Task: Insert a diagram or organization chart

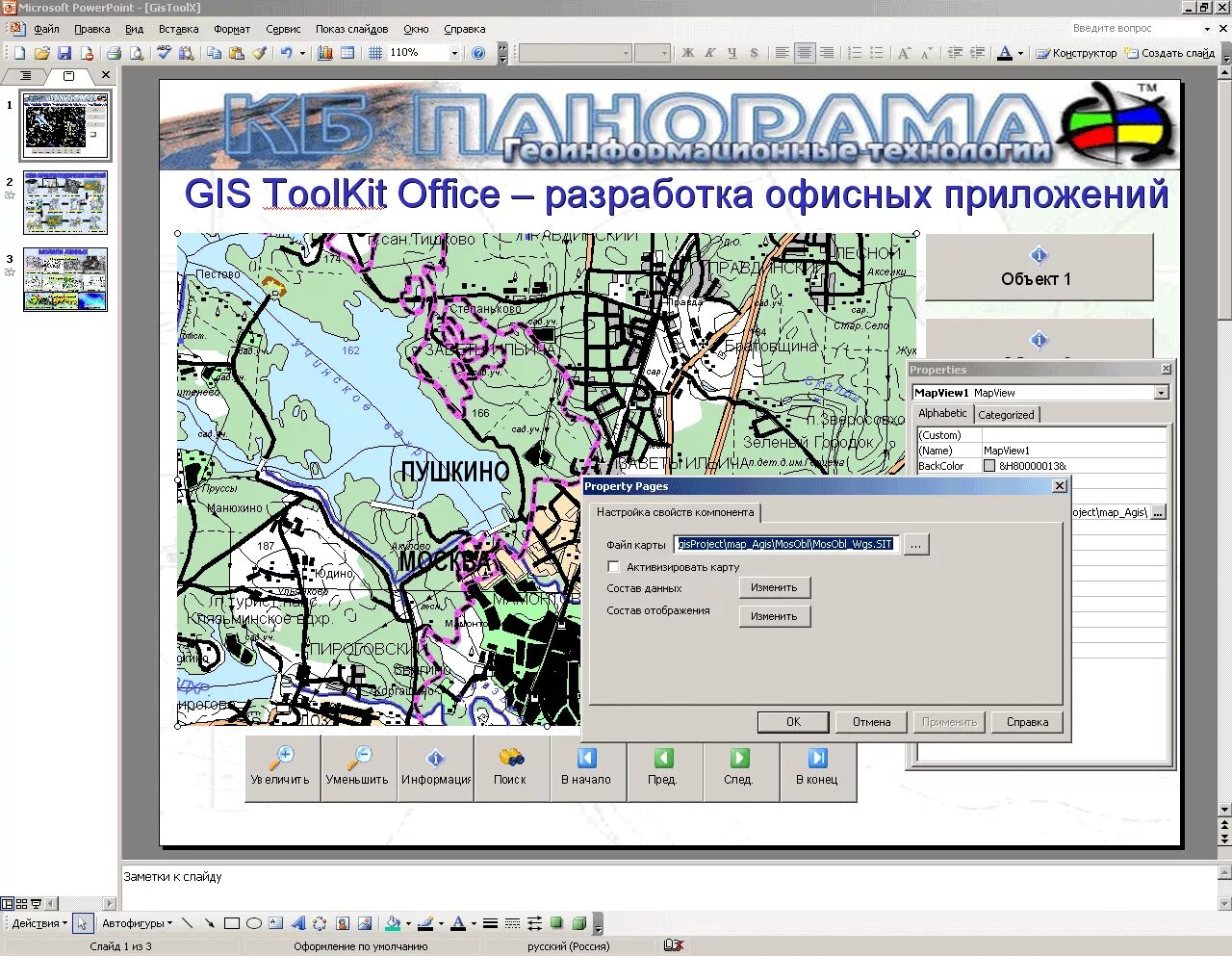Action: (320, 923)
